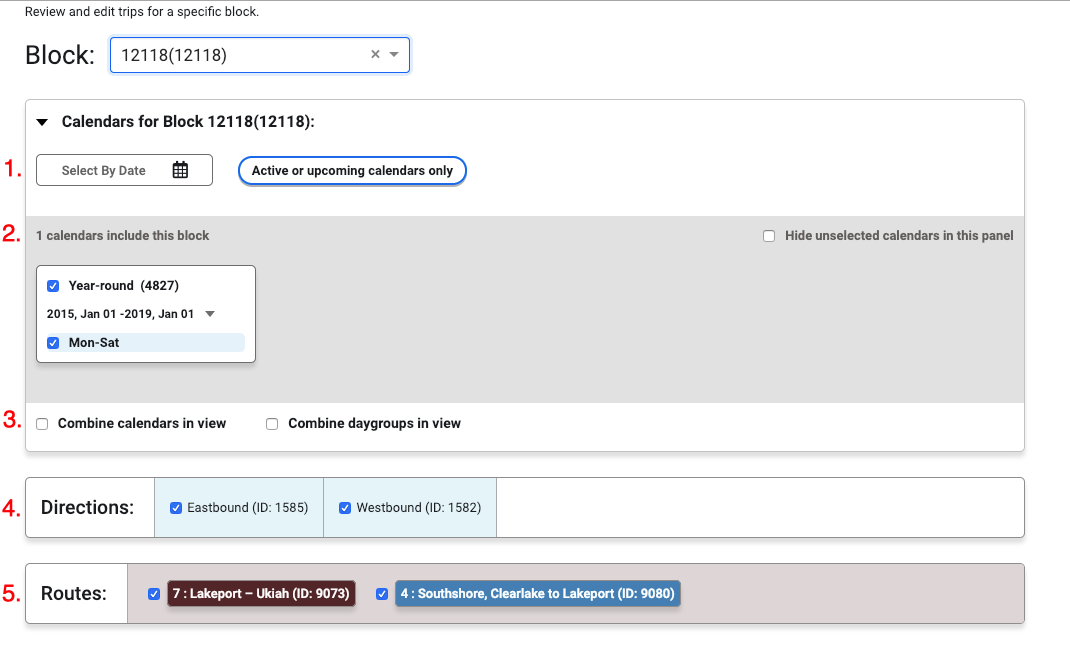Click the 4 : Southshore, Clearlake to Lakeport badge

pos(538,593)
